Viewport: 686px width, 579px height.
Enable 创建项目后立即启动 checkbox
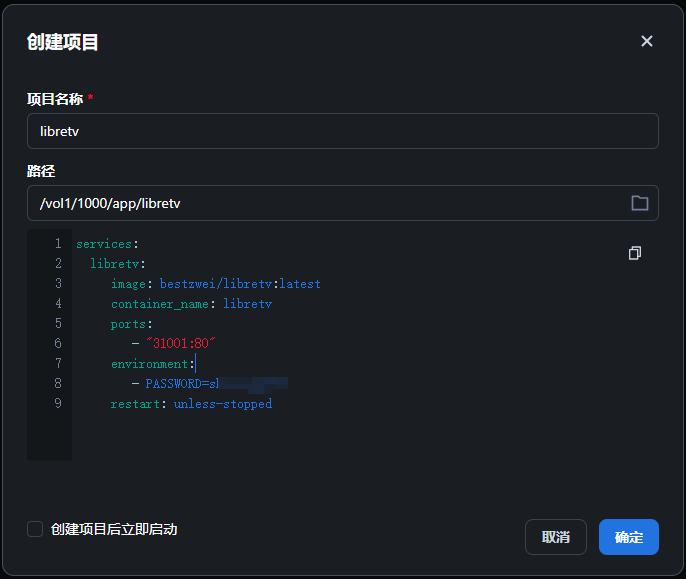35,529
